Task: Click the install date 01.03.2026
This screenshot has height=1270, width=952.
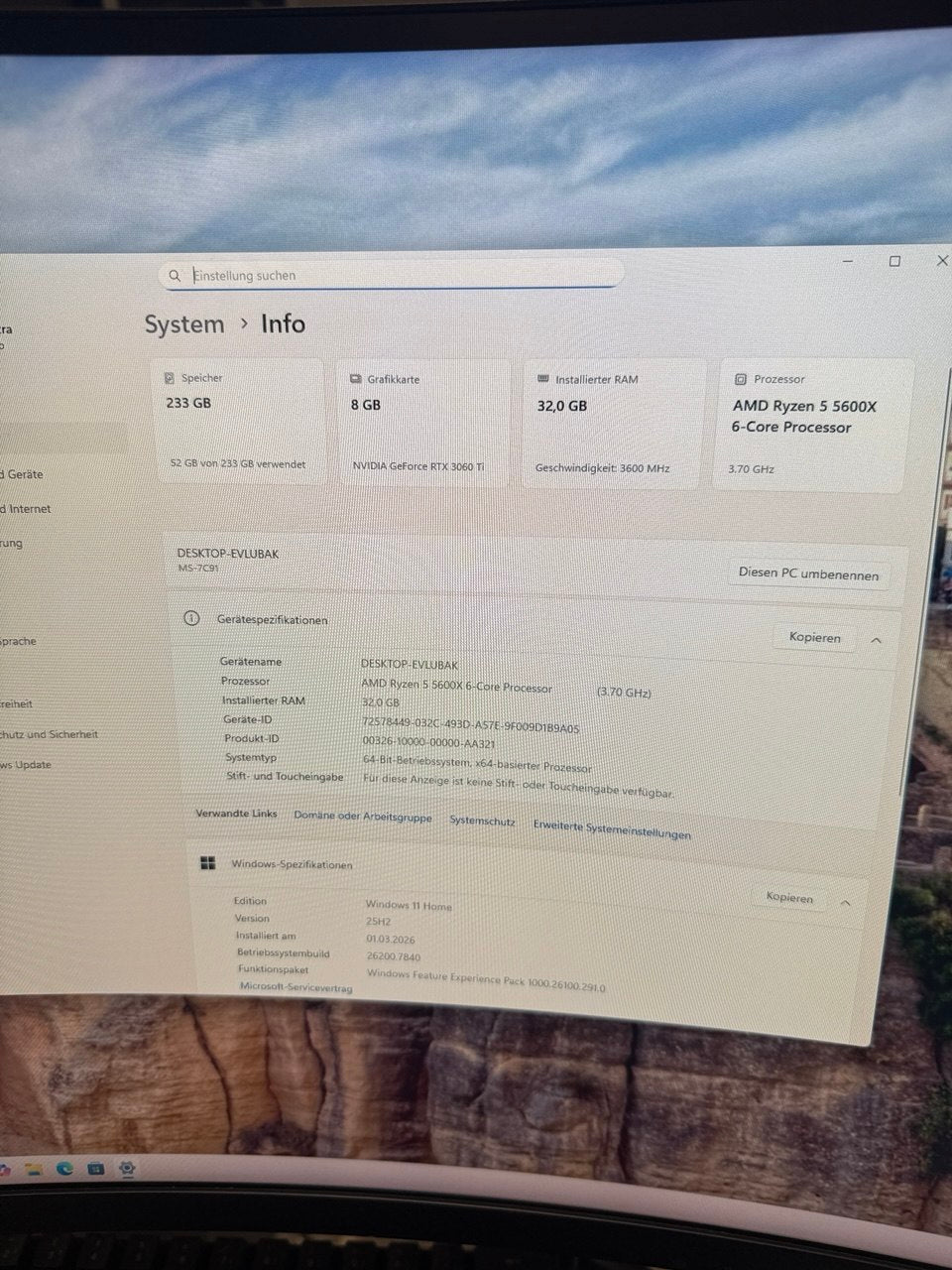Action: coord(391,939)
